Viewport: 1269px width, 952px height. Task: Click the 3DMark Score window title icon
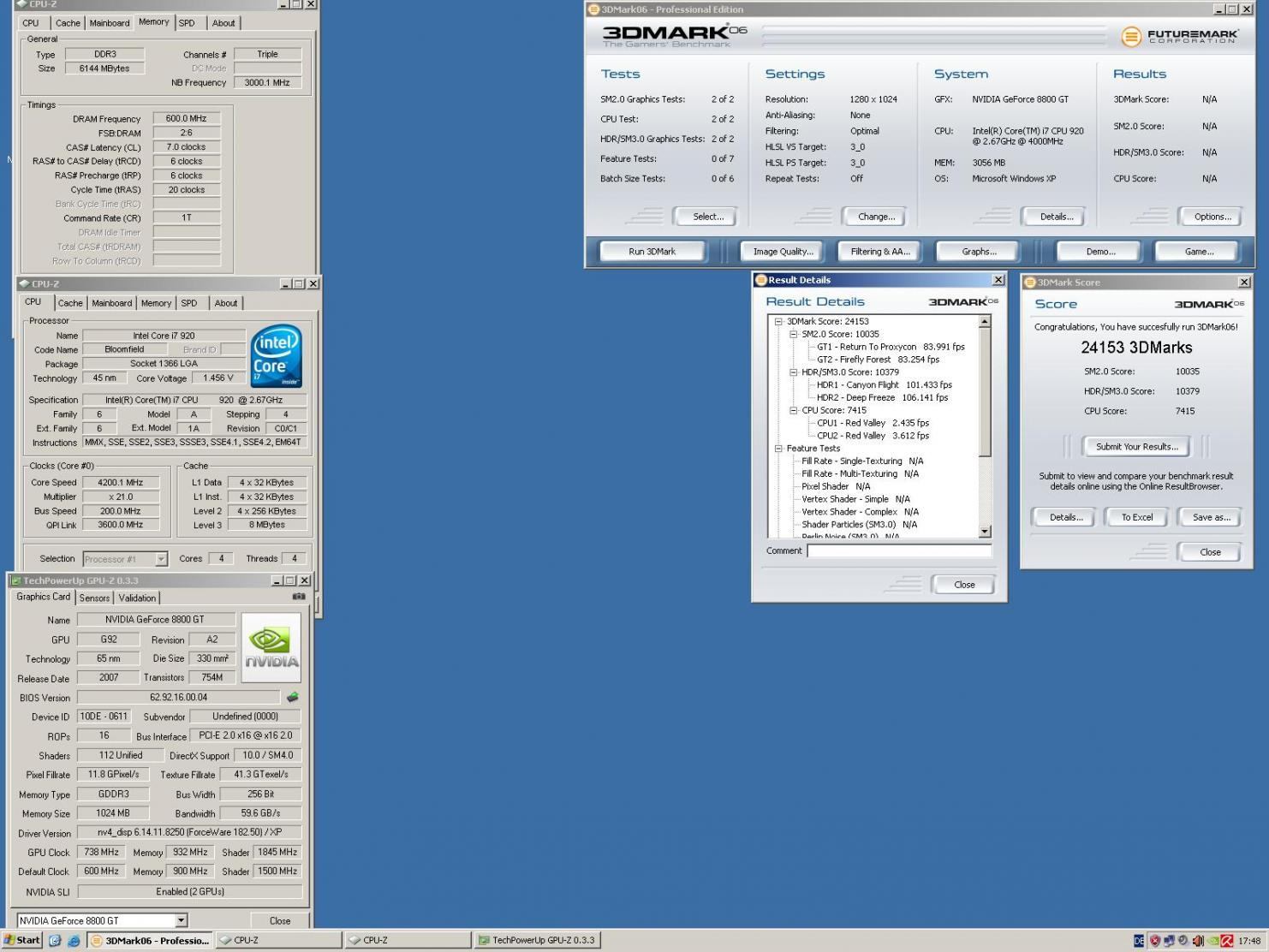coord(1030,282)
